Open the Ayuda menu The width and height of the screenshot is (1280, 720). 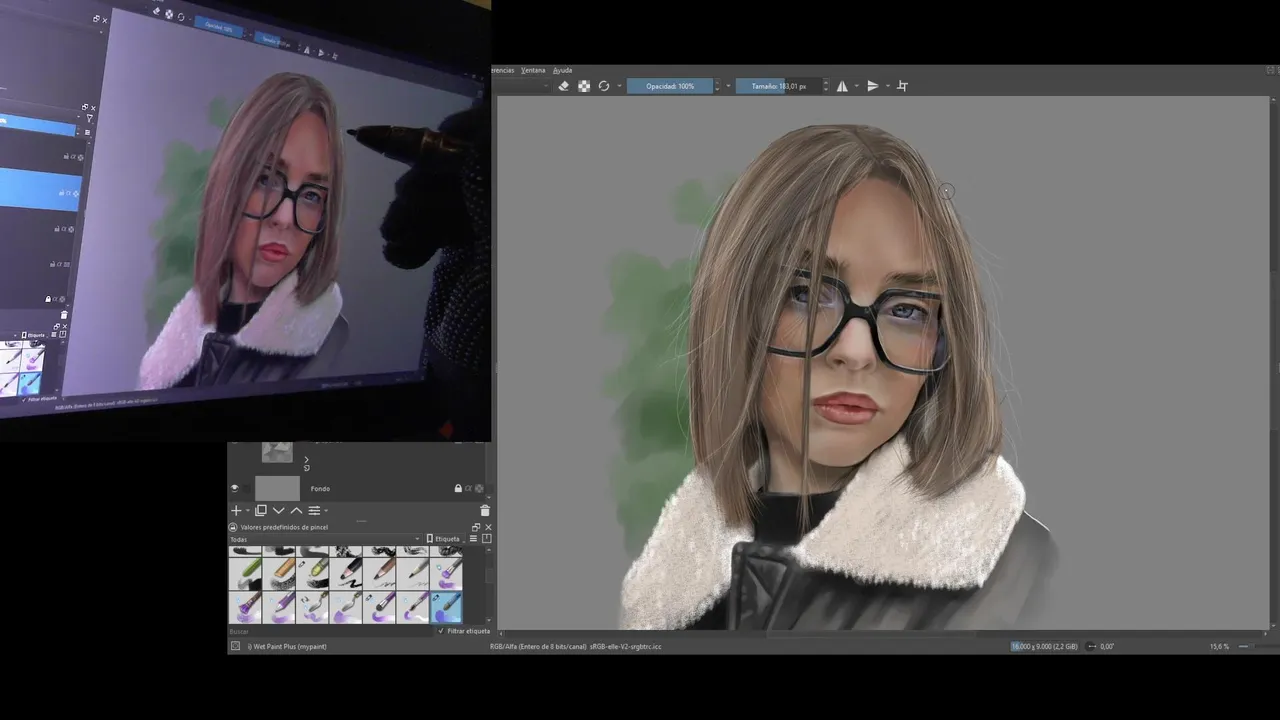click(x=562, y=70)
